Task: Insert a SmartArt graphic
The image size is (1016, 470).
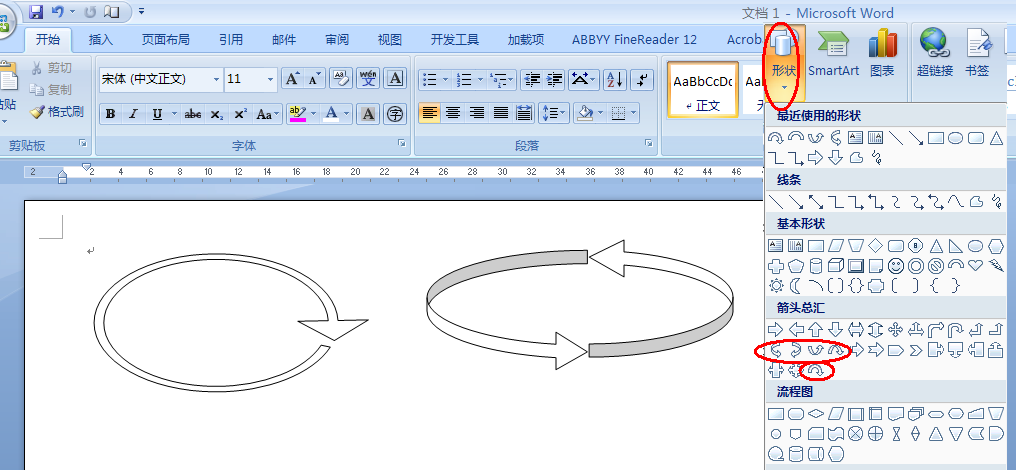Action: click(x=833, y=54)
